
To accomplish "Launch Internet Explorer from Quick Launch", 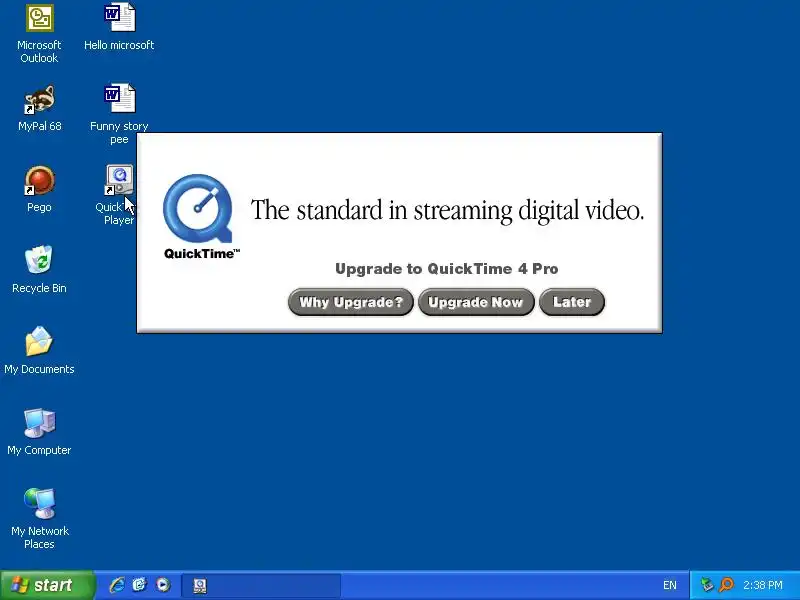I will point(117,585).
